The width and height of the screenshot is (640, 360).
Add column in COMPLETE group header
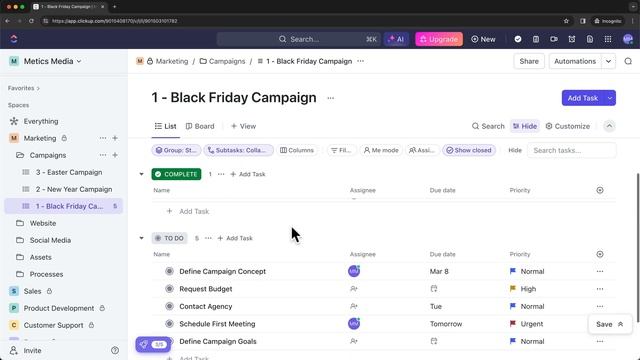click(600, 190)
